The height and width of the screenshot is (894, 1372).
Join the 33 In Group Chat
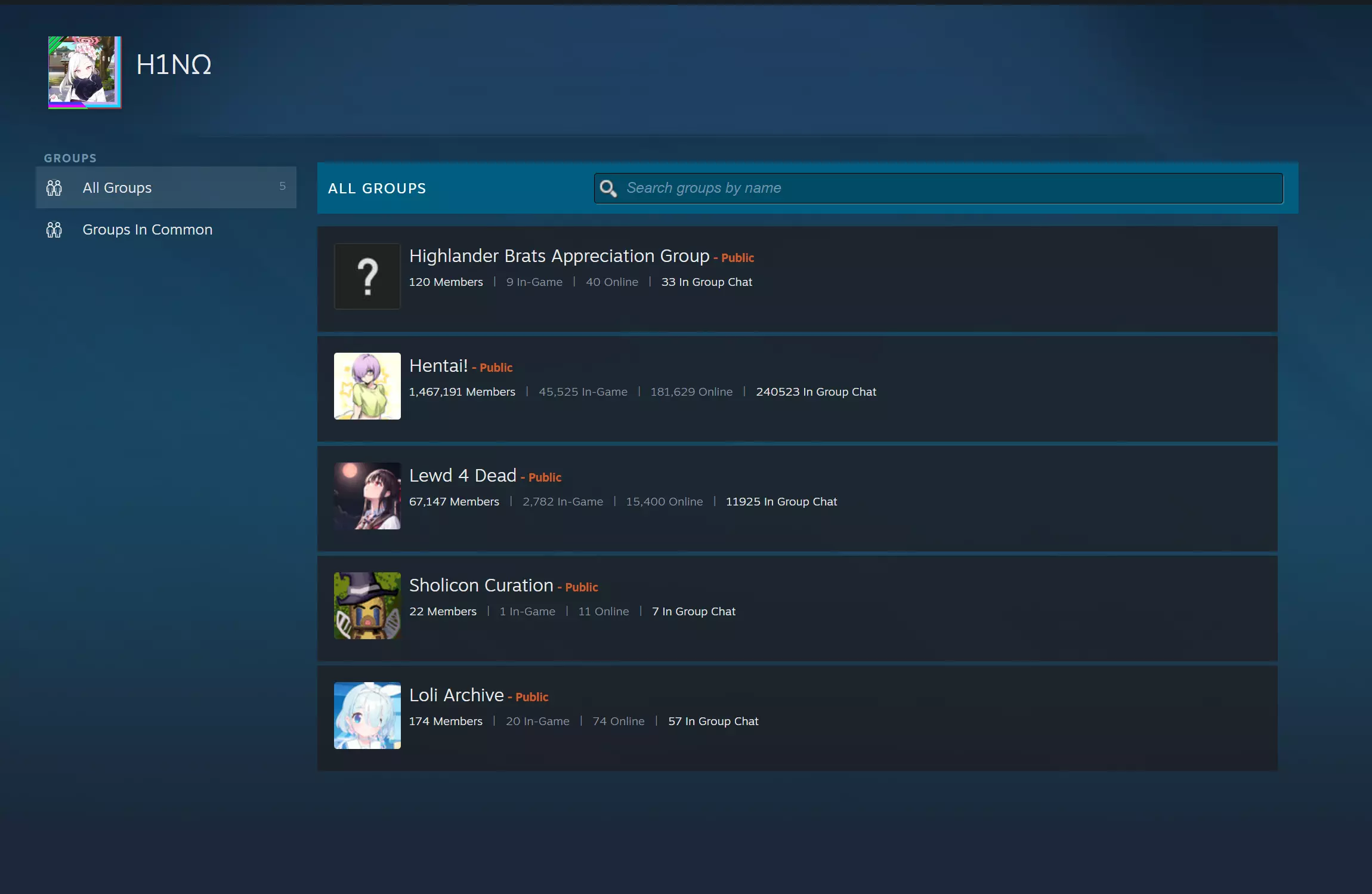tap(707, 282)
